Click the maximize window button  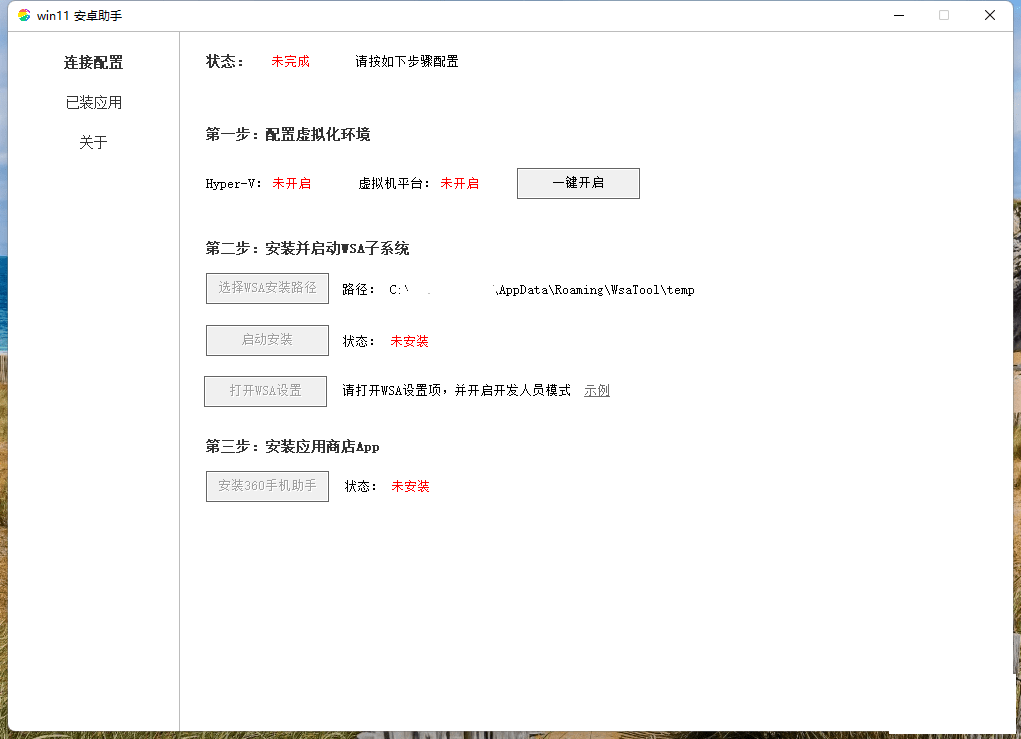point(944,15)
